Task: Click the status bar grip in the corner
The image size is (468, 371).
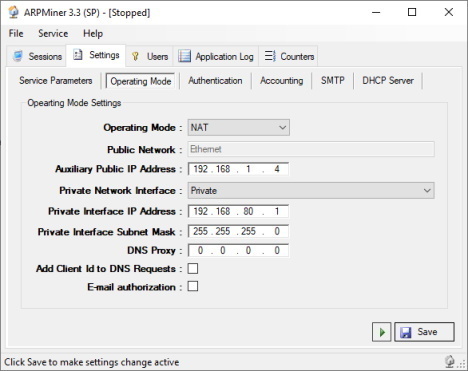Action: click(462, 364)
